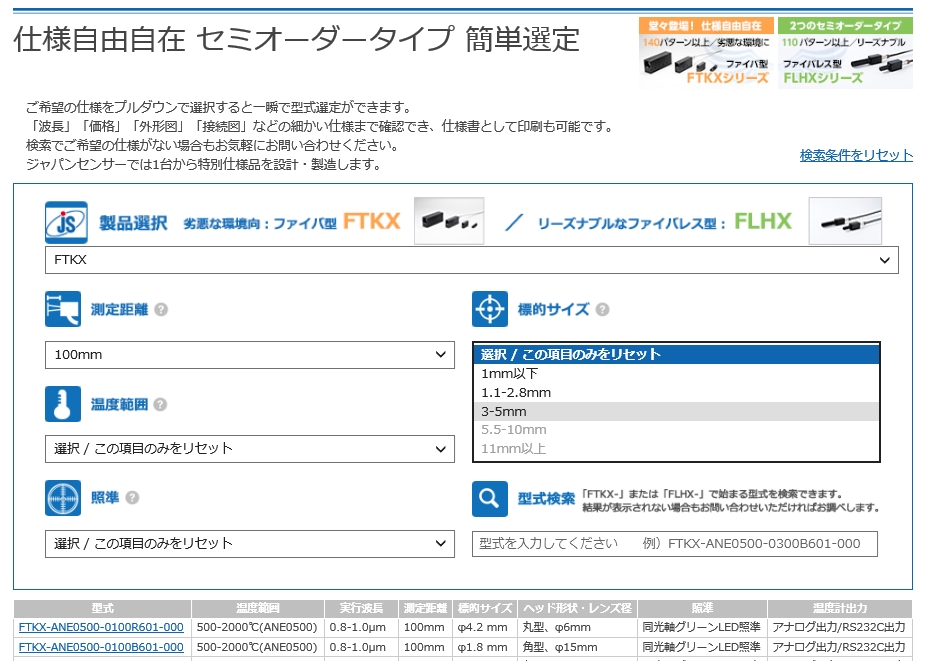Choose 5.5-10mm target size option
926x661 pixels.
coord(676,429)
